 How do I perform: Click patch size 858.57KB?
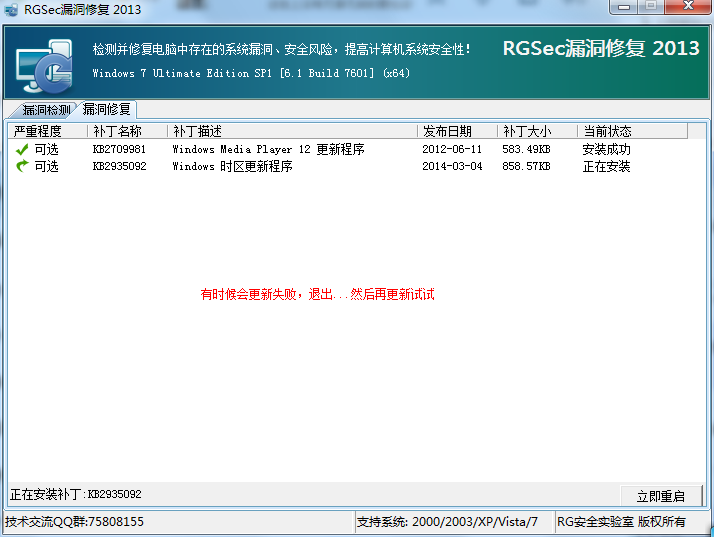[526, 166]
